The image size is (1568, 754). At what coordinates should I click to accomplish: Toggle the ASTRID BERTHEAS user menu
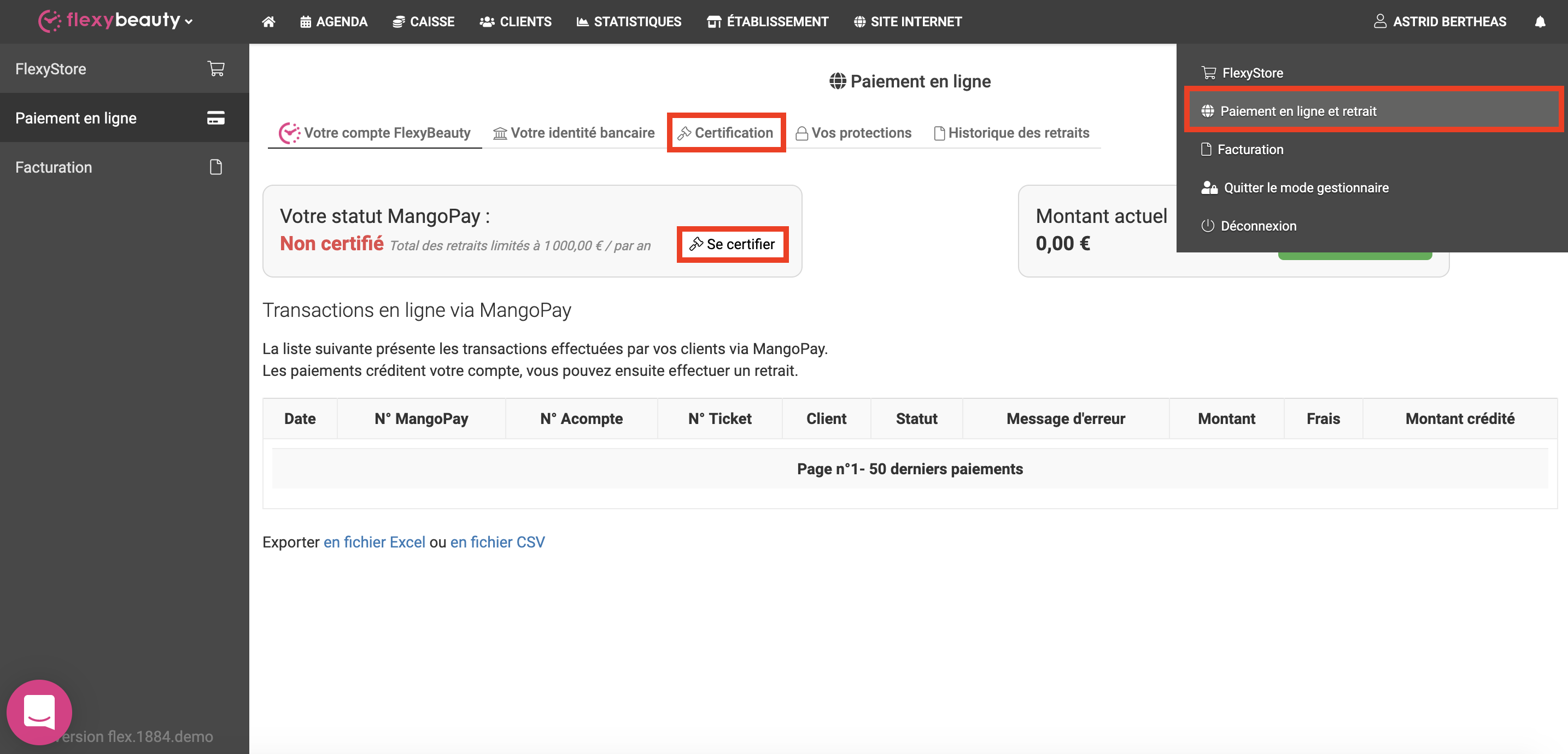1440,22
